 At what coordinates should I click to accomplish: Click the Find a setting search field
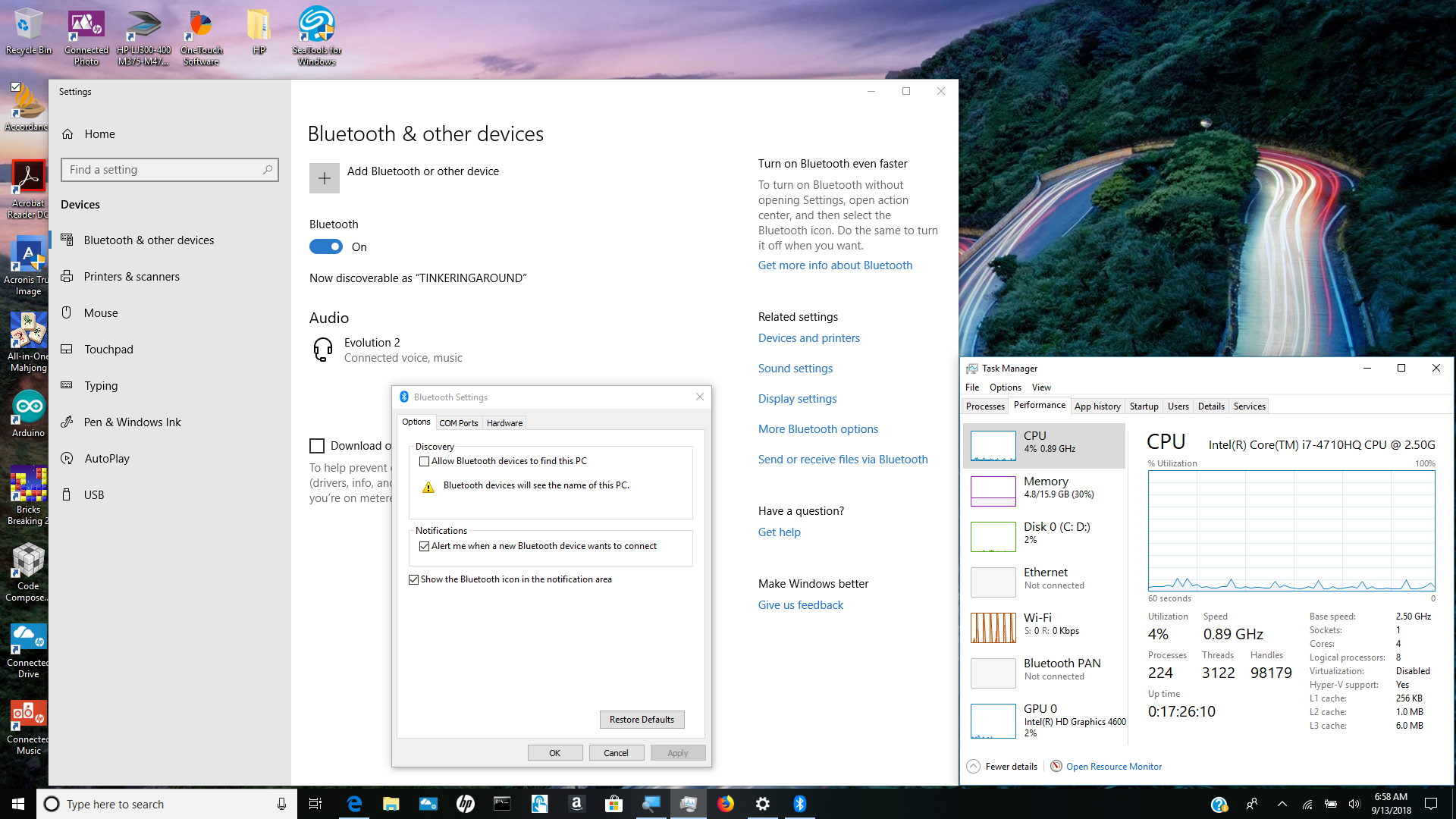(x=163, y=170)
